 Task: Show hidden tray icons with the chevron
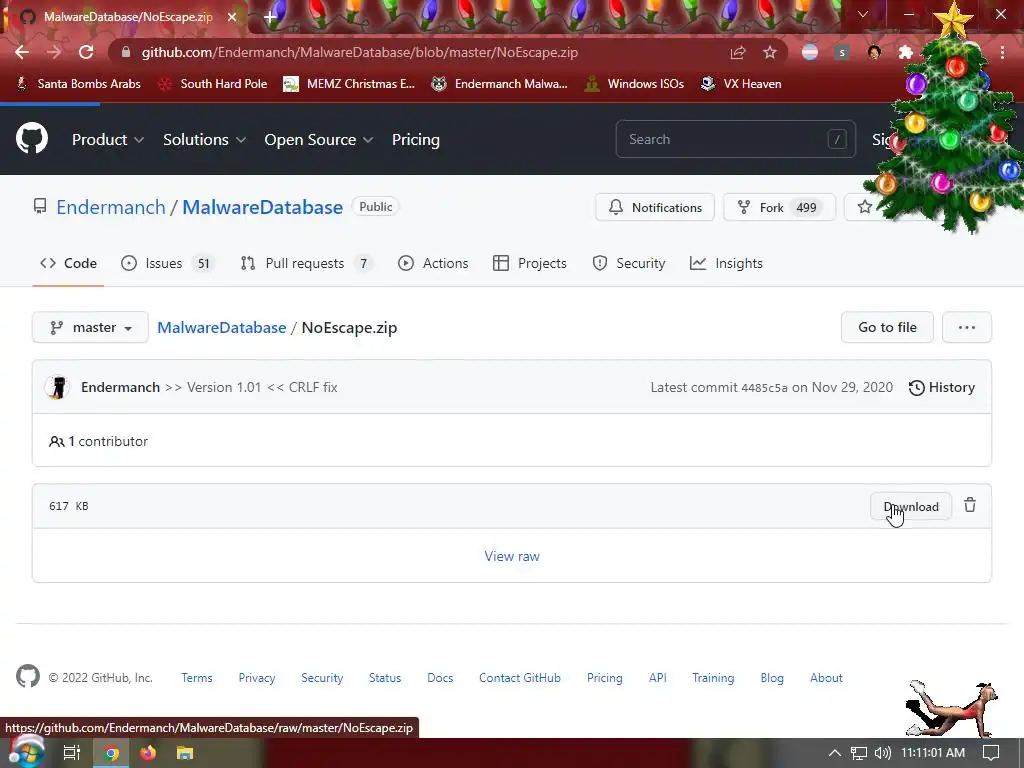click(835, 753)
